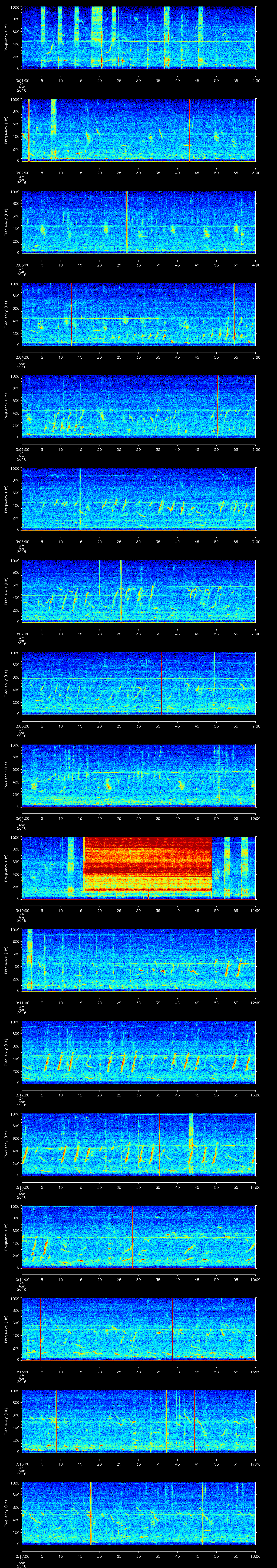
Task: Pick red line near 54 s in 0:04:00 spectrogram
Action: 234,314
